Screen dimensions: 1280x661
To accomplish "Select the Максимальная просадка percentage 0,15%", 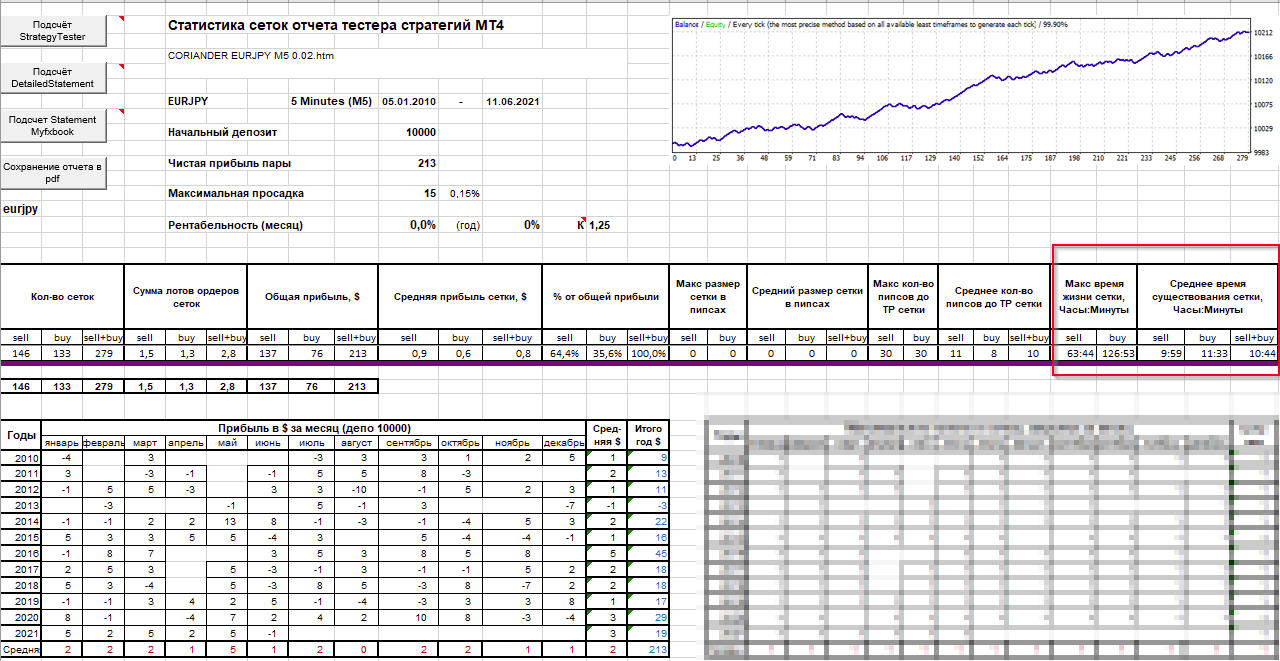I will click(x=464, y=194).
